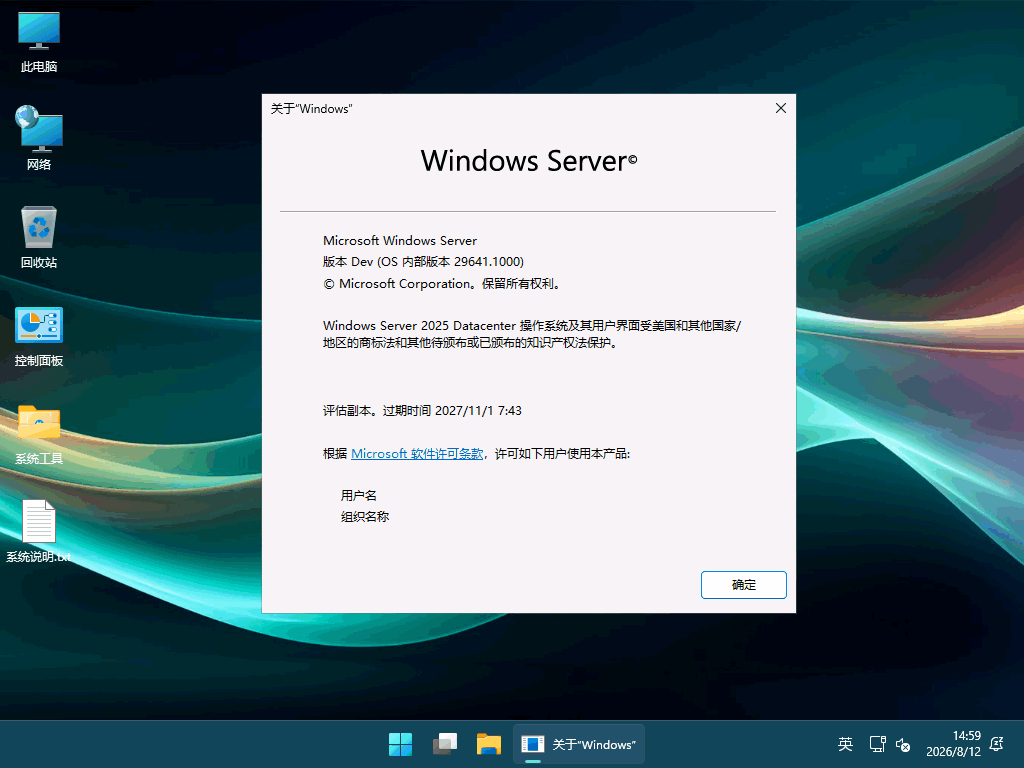Screen dimensions: 1024x768
Task: Select the 回收站 recycle bin icon
Action: point(39,237)
